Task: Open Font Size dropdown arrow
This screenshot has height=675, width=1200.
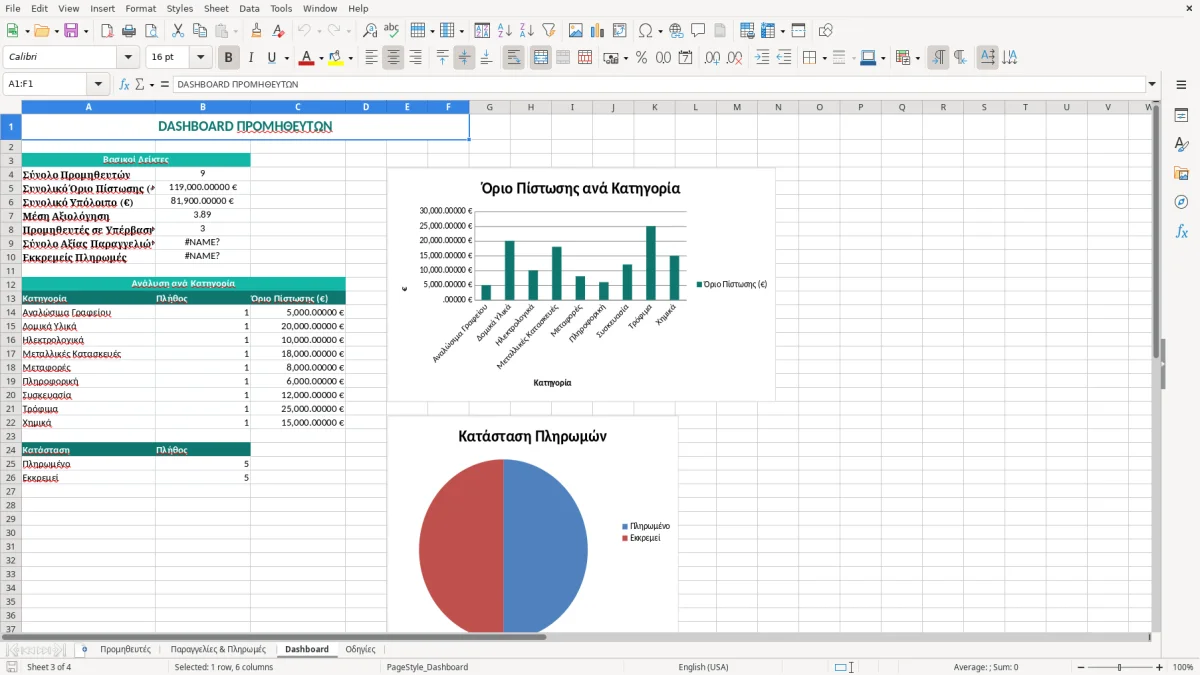Action: [x=201, y=58]
